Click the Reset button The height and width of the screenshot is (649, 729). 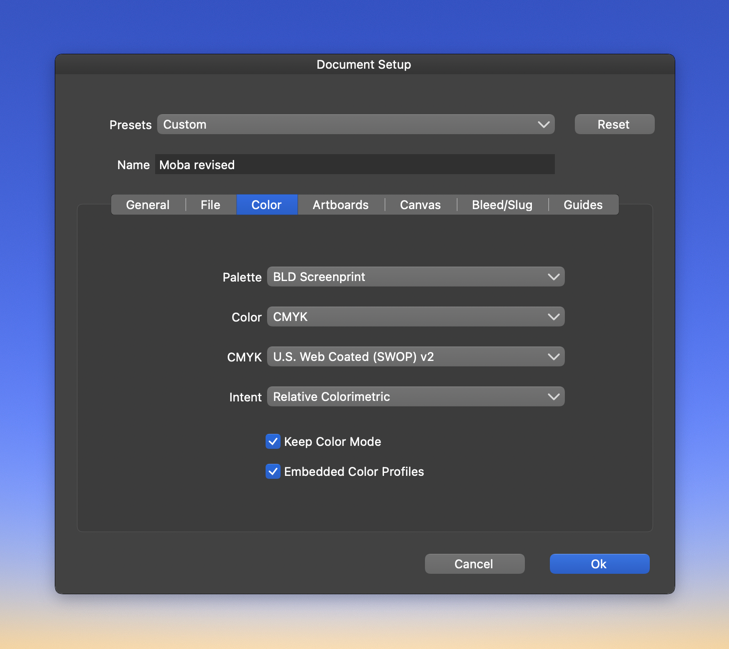click(x=614, y=125)
